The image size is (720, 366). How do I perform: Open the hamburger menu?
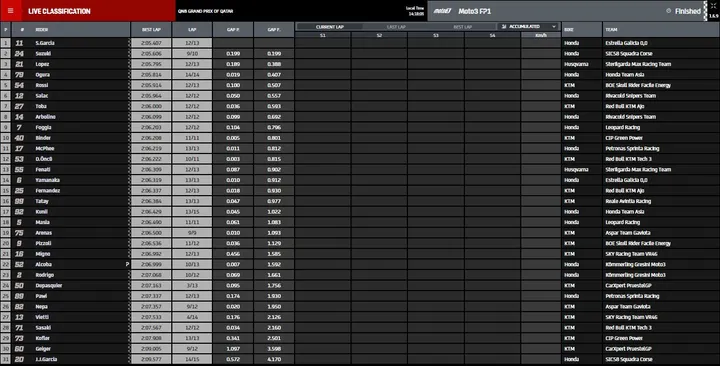(x=11, y=11)
